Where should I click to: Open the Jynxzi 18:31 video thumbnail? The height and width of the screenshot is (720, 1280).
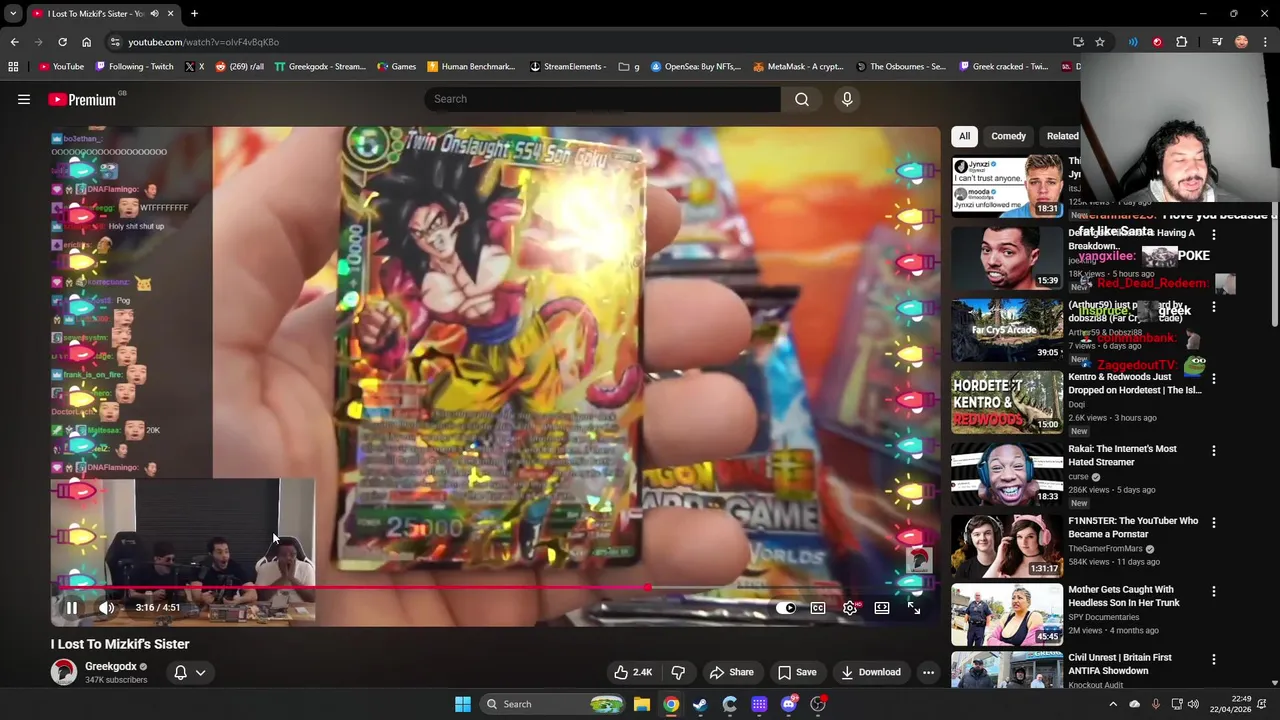1007,186
